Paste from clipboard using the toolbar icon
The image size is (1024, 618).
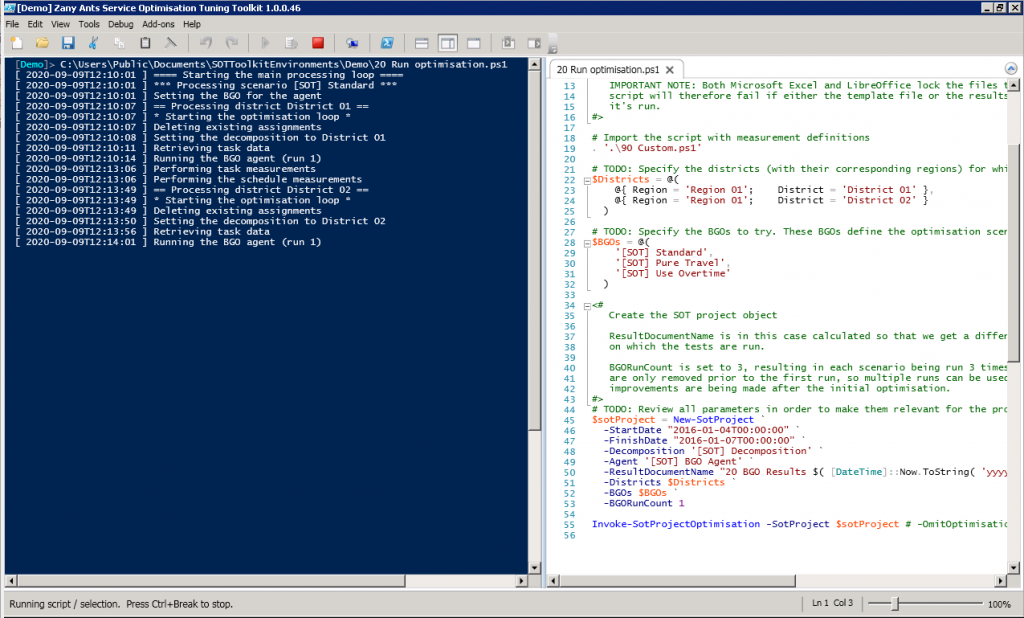click(145, 43)
